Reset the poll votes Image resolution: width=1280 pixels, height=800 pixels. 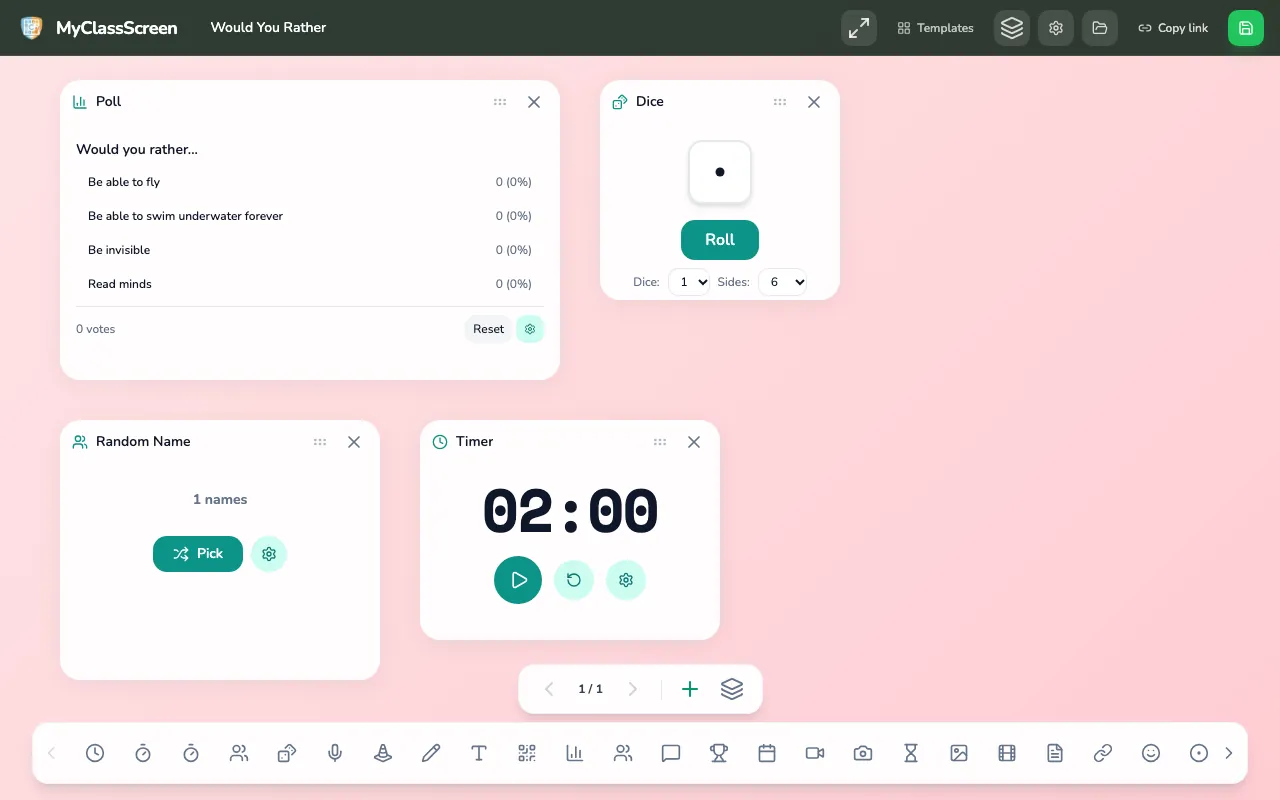pyautogui.click(x=488, y=329)
